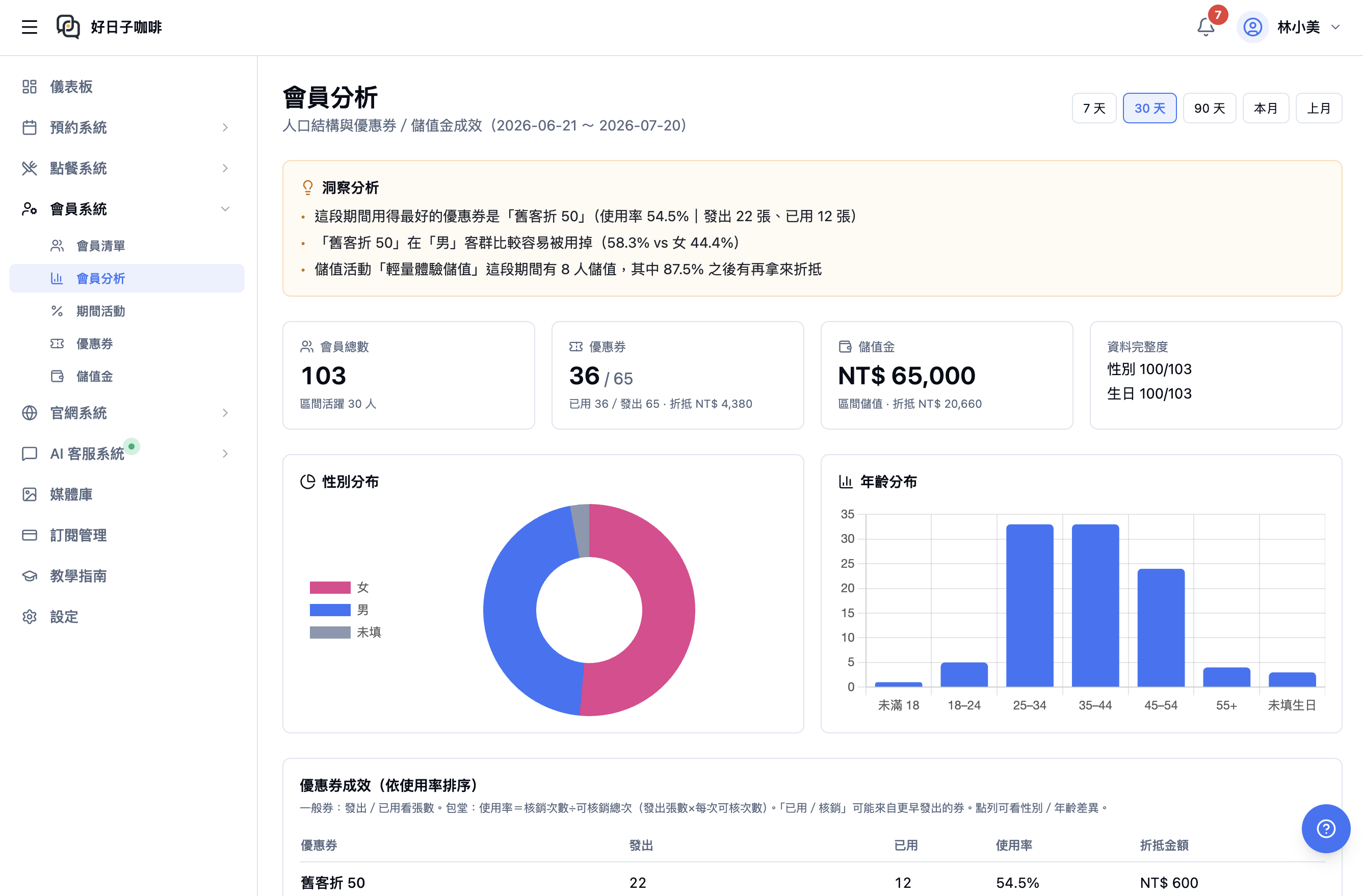
Task: Click the 會員分析 bar chart icon
Action: tap(57, 278)
